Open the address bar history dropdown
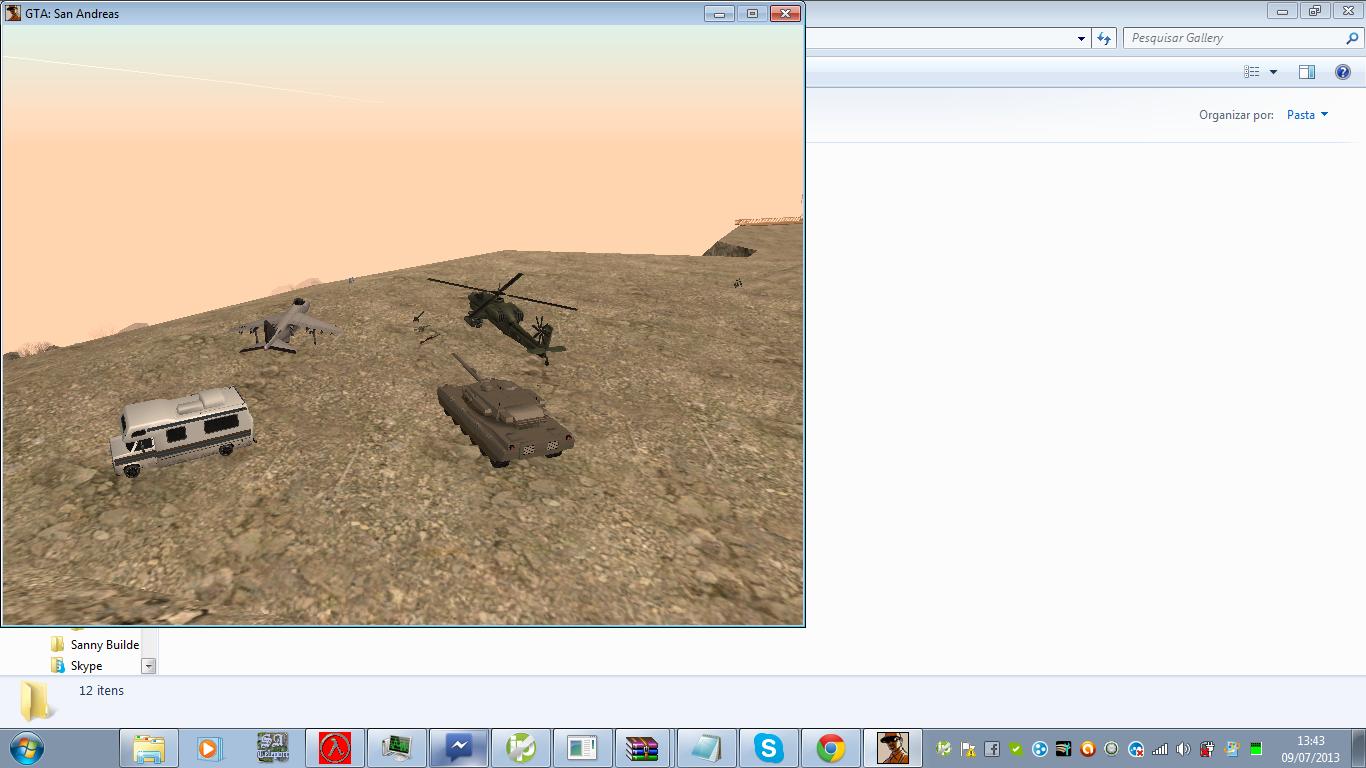The width and height of the screenshot is (1366, 768). [x=1081, y=38]
